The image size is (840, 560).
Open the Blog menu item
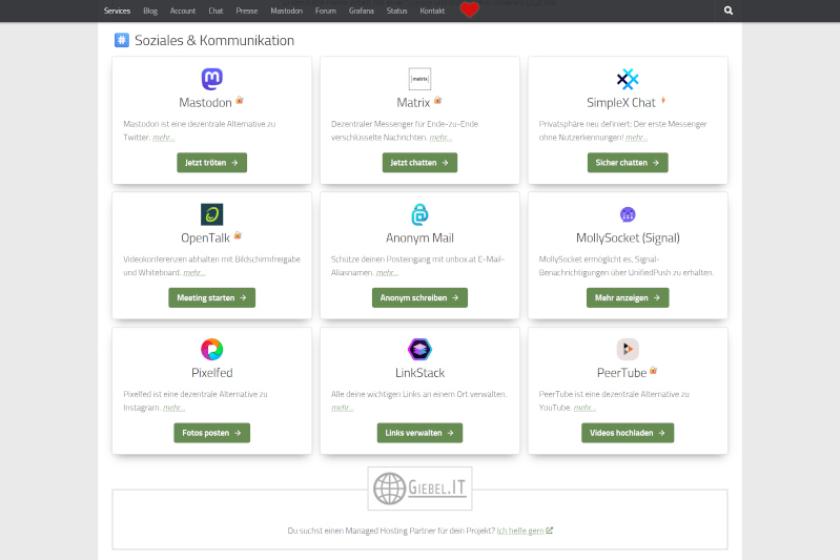click(x=151, y=11)
